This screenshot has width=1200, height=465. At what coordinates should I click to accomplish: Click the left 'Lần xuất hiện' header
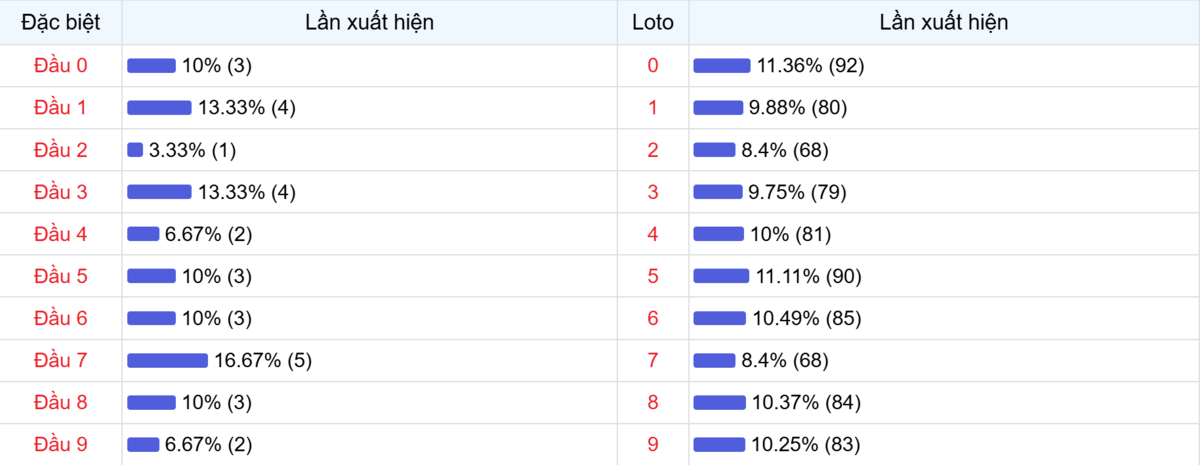pos(369,22)
